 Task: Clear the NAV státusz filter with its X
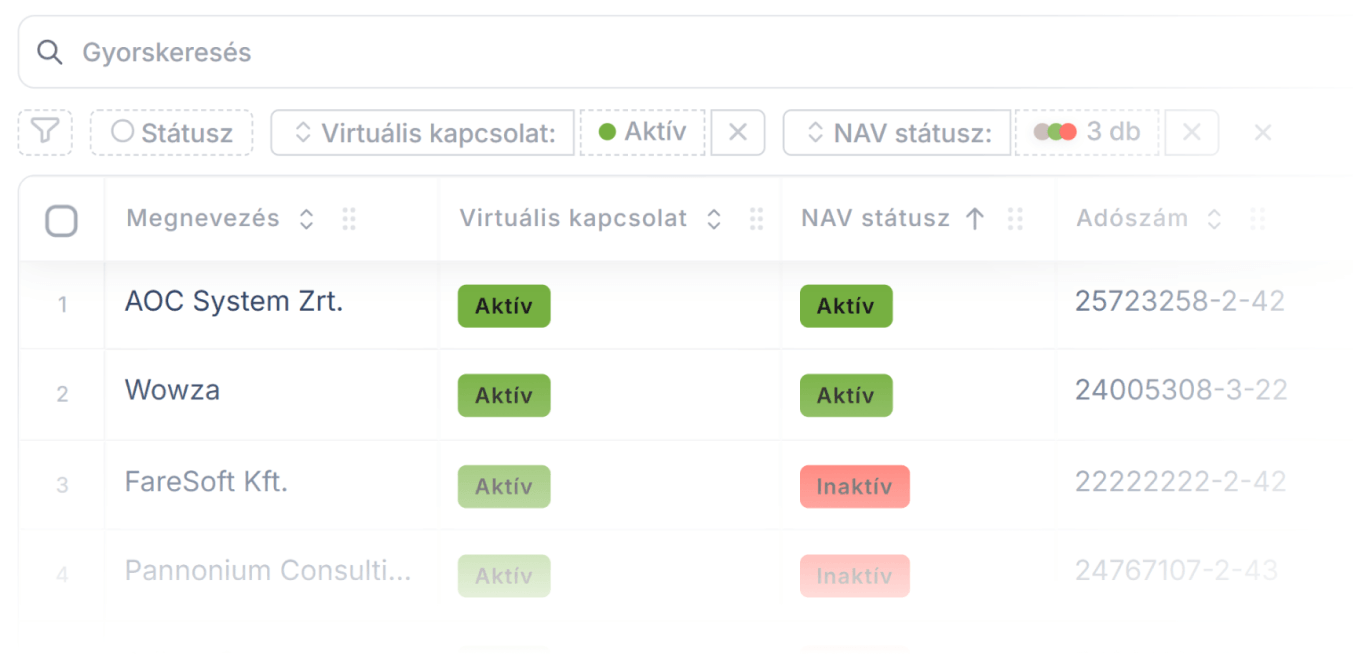pos(1190,131)
